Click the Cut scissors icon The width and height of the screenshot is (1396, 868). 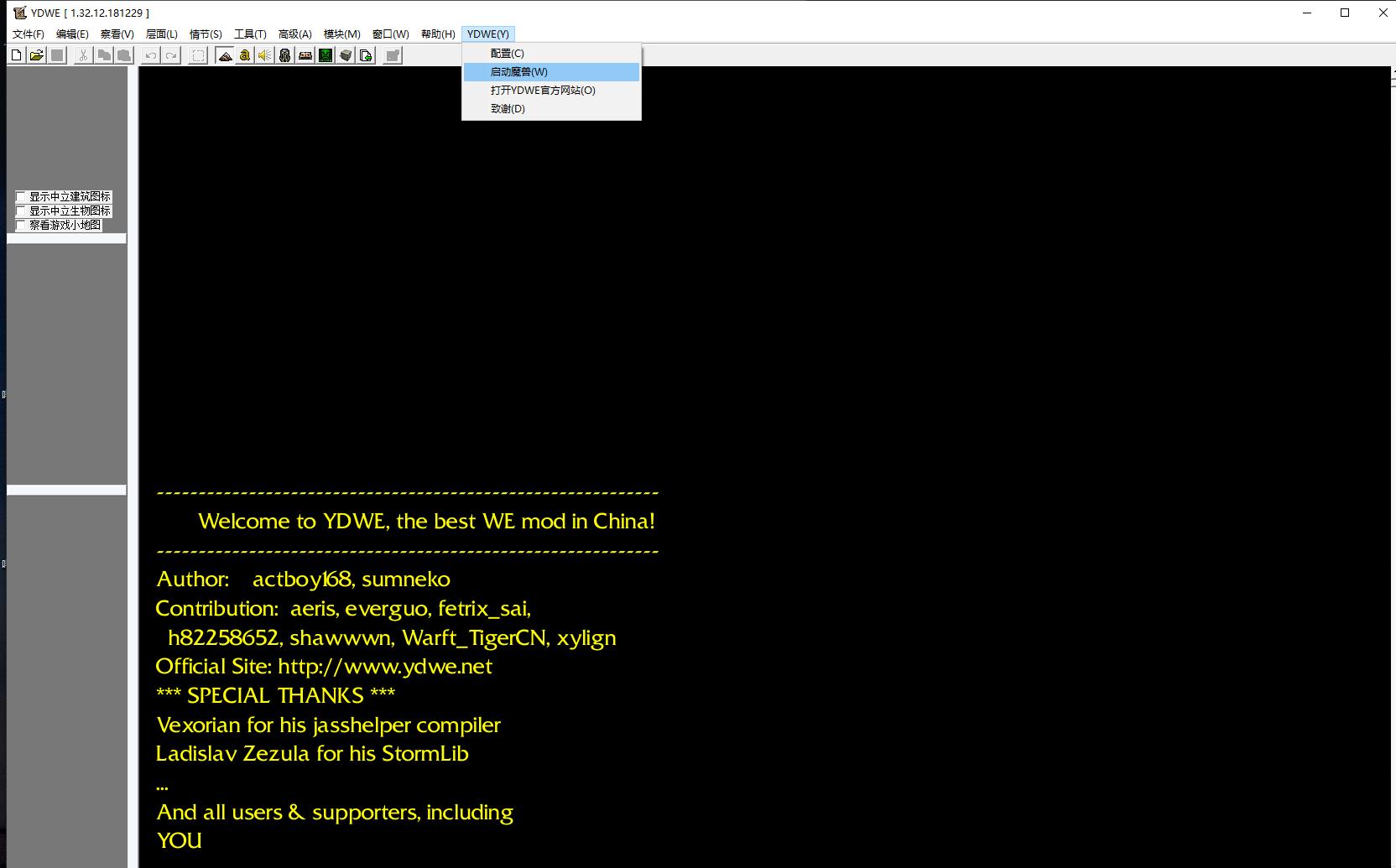pyautogui.click(x=83, y=55)
